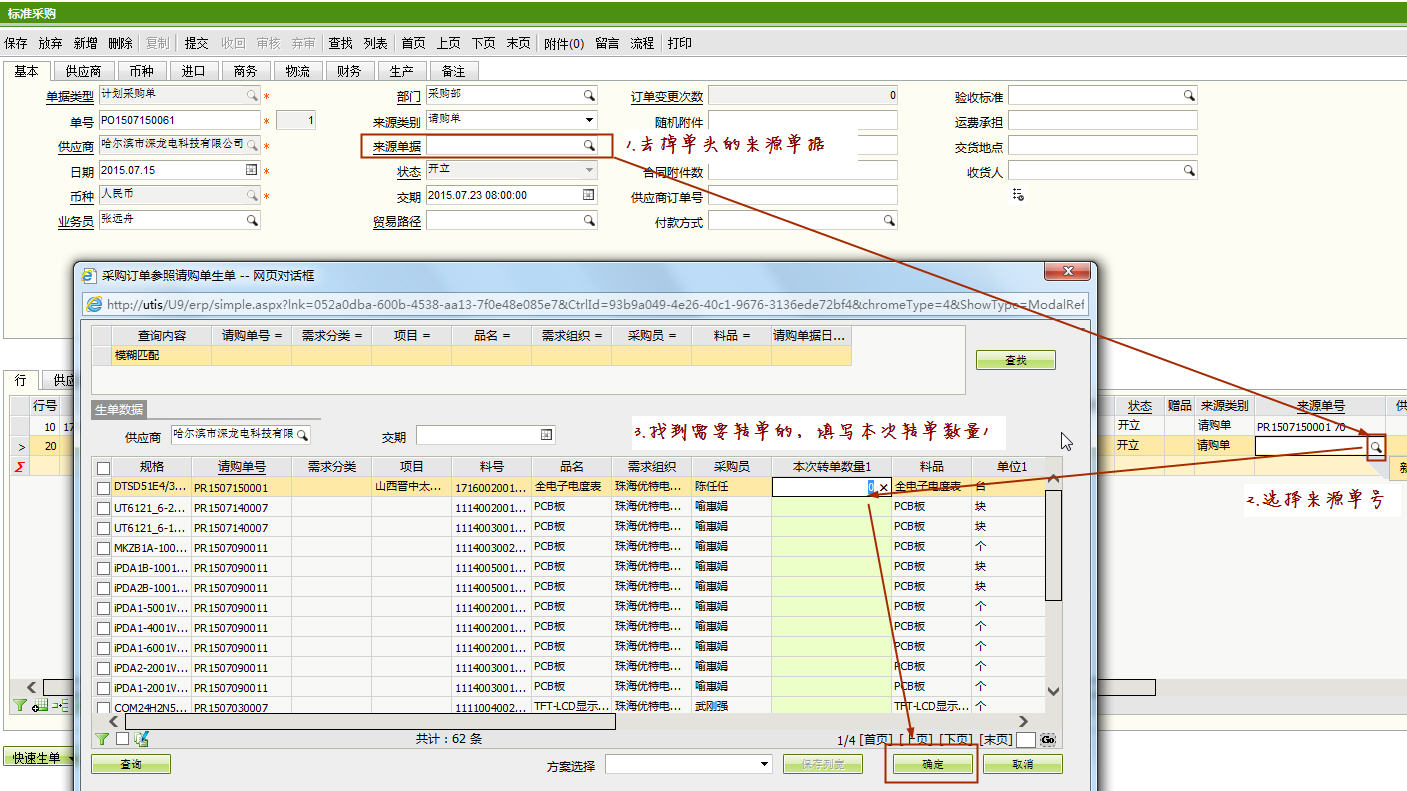Select the MKZB1A-100 row checkbox

[103, 547]
